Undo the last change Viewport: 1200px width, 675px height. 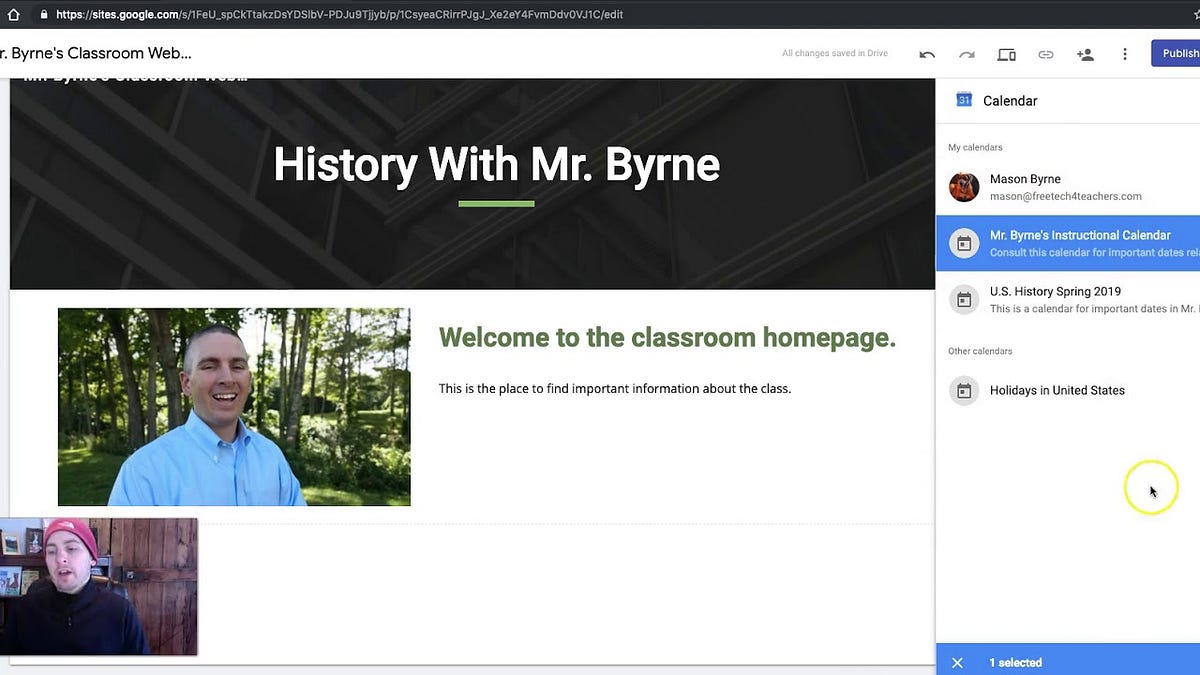tap(926, 53)
